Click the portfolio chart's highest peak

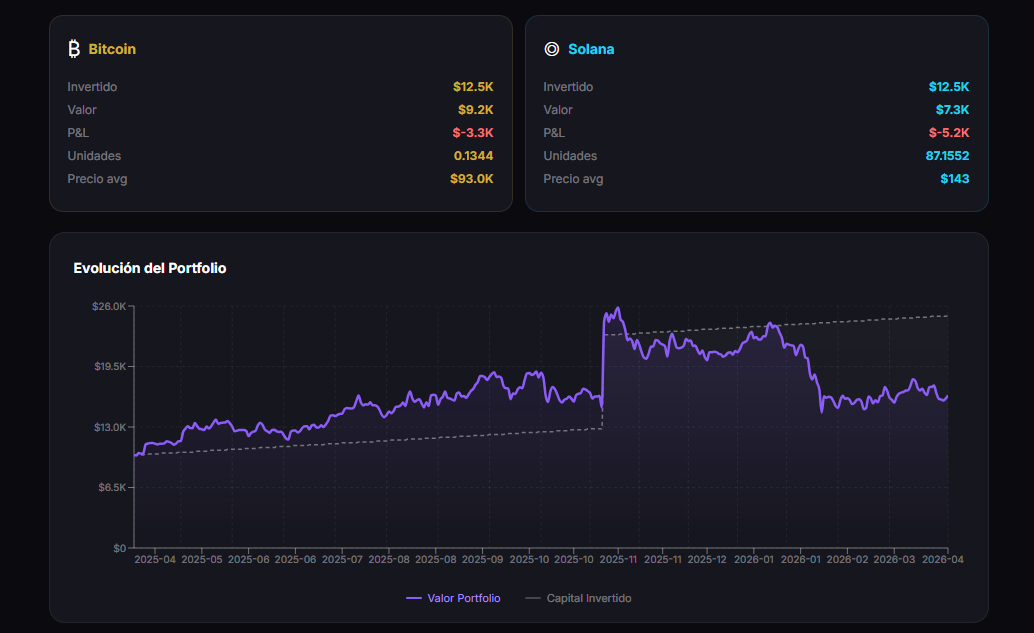pos(618,308)
